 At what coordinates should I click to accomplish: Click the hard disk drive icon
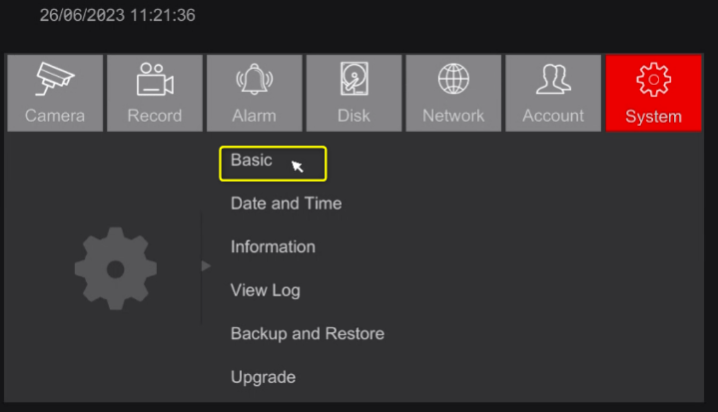click(354, 79)
